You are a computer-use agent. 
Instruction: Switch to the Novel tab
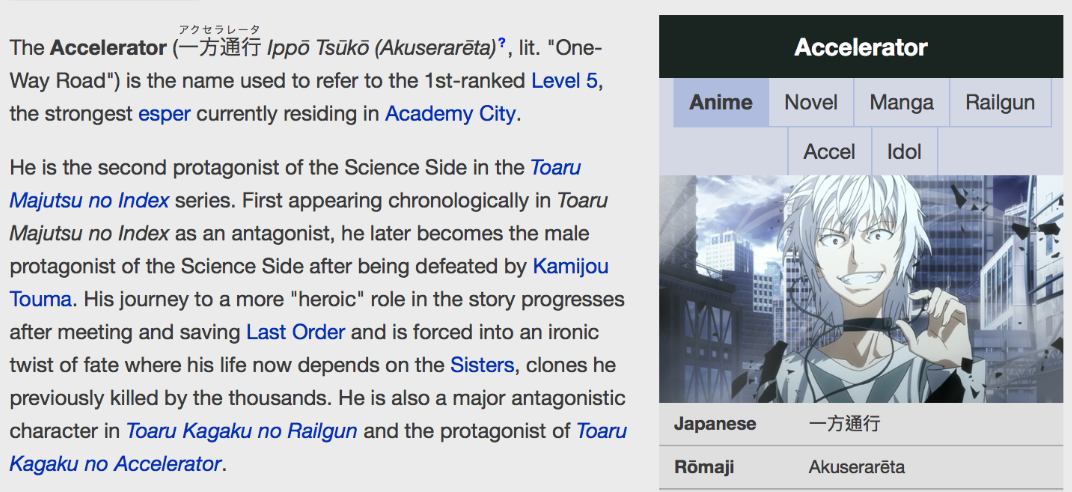point(811,102)
